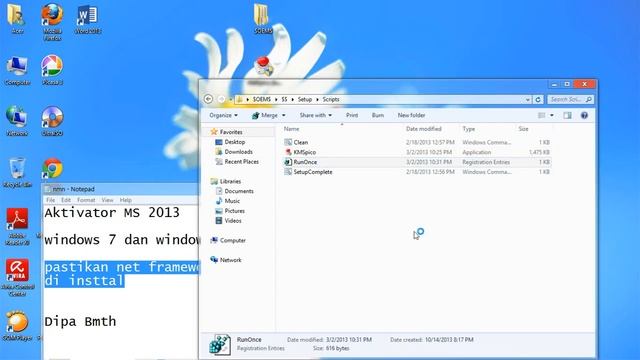The height and width of the screenshot is (360, 640).
Task: Click the Aktivator MS 2013 line in Notepad
Action: pyautogui.click(x=112, y=213)
